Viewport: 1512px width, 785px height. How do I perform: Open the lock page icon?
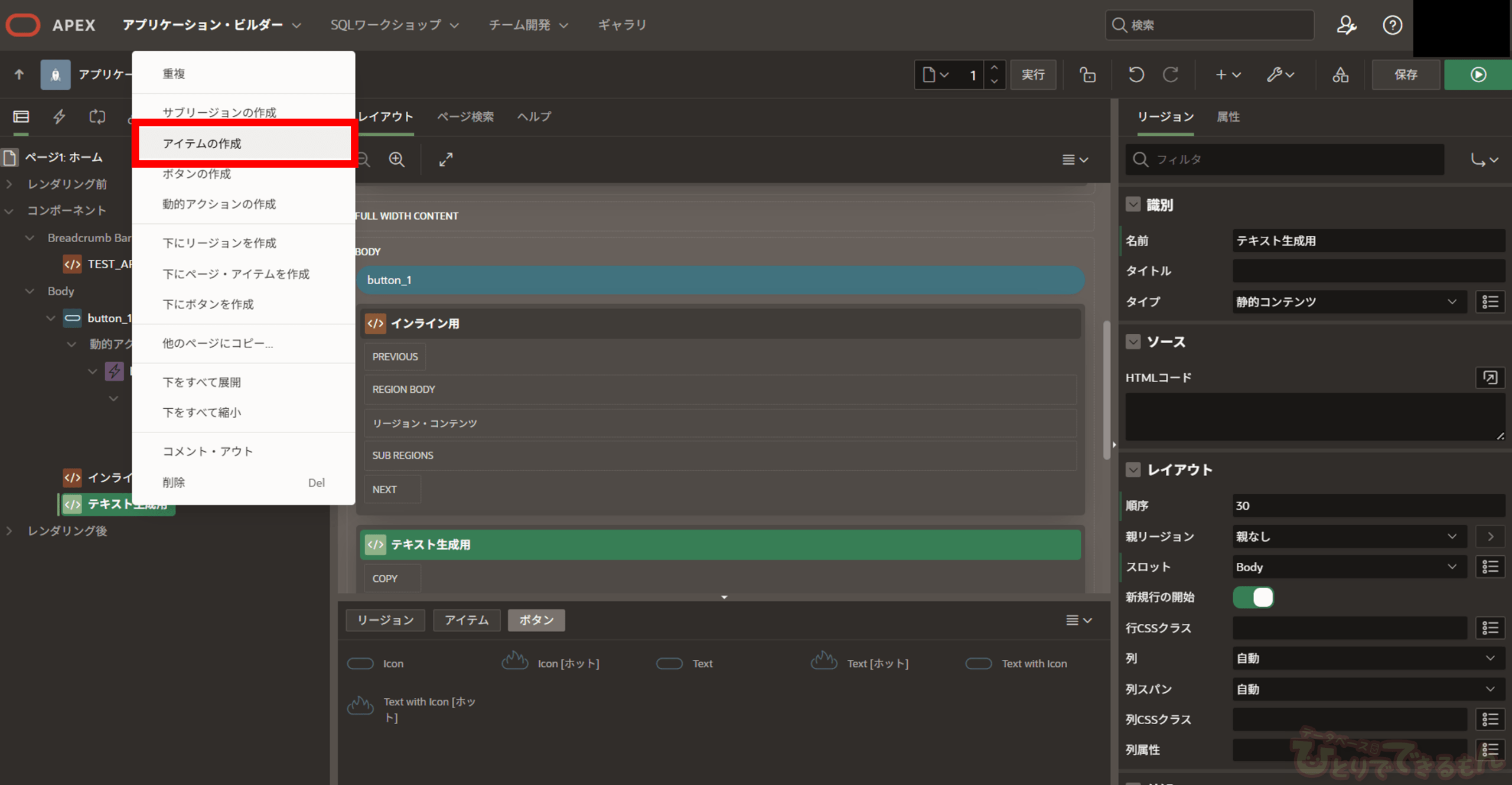click(1087, 75)
